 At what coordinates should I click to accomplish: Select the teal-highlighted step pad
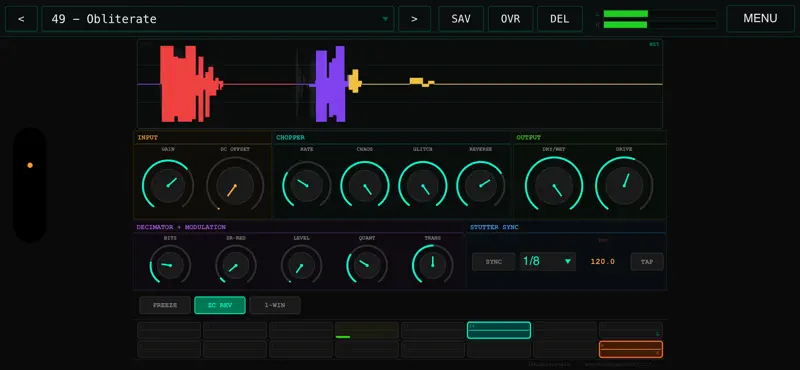(x=498, y=330)
